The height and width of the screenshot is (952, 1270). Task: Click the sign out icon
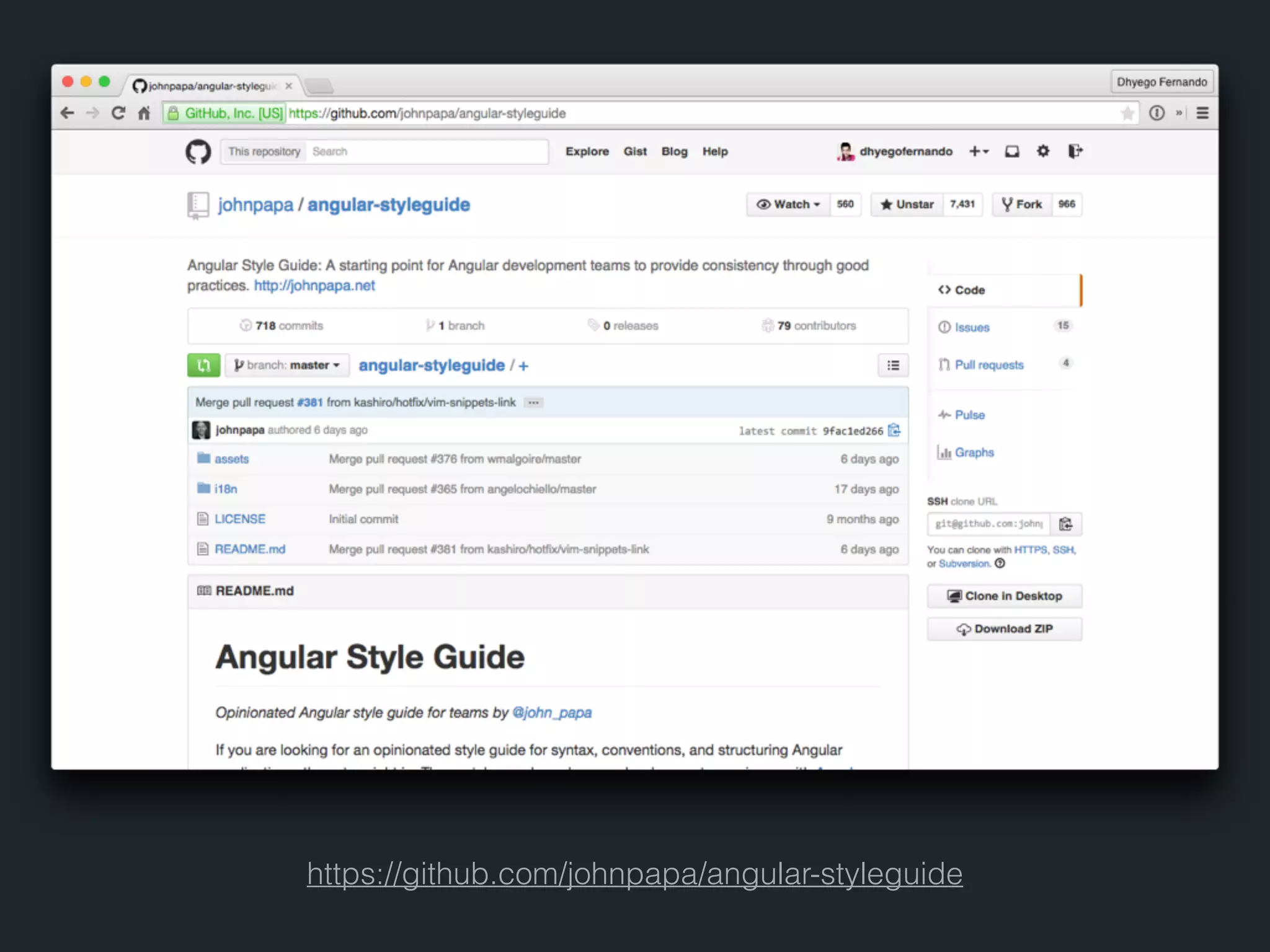[x=1075, y=151]
